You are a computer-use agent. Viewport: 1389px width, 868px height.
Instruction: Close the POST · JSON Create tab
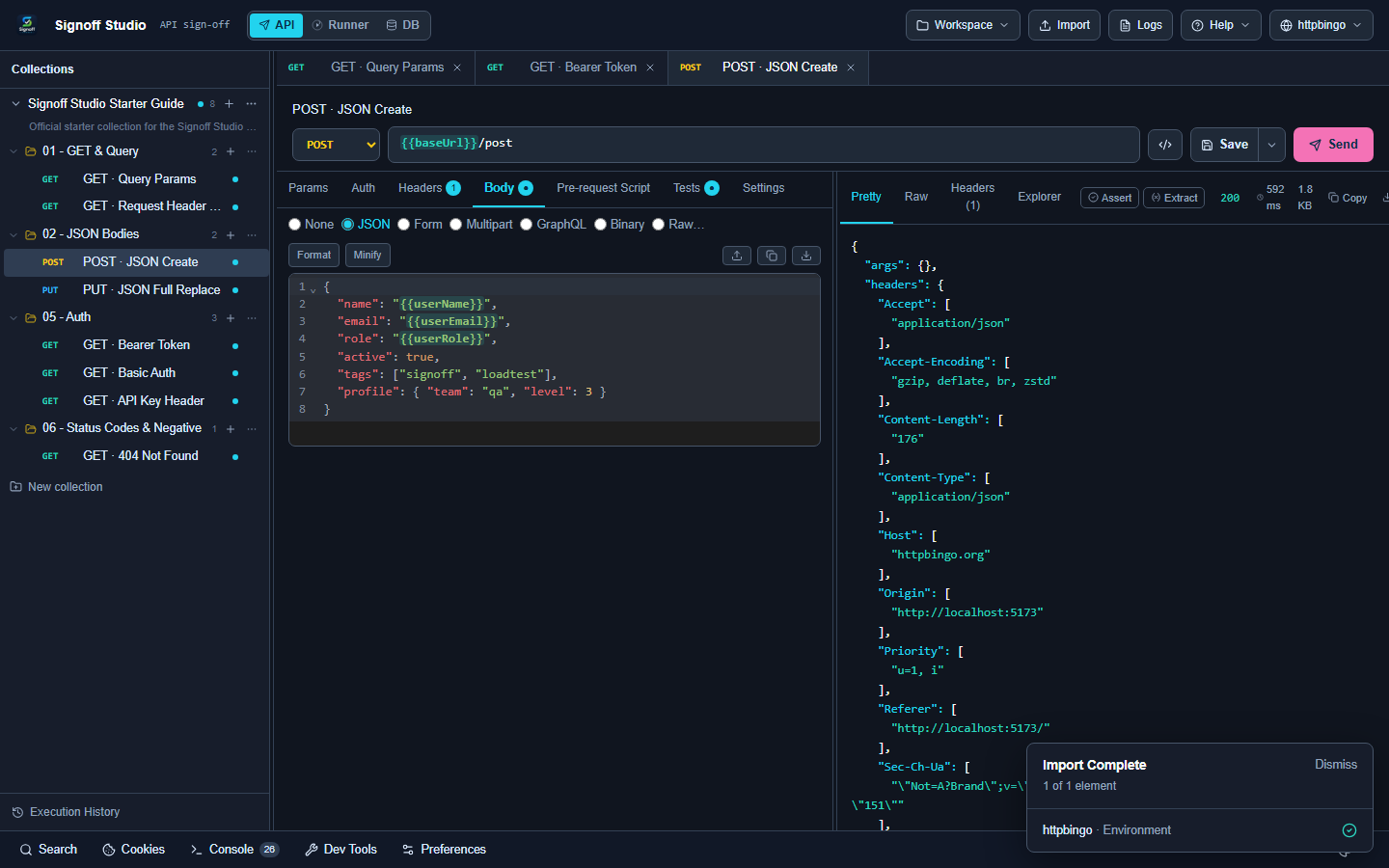point(851,68)
